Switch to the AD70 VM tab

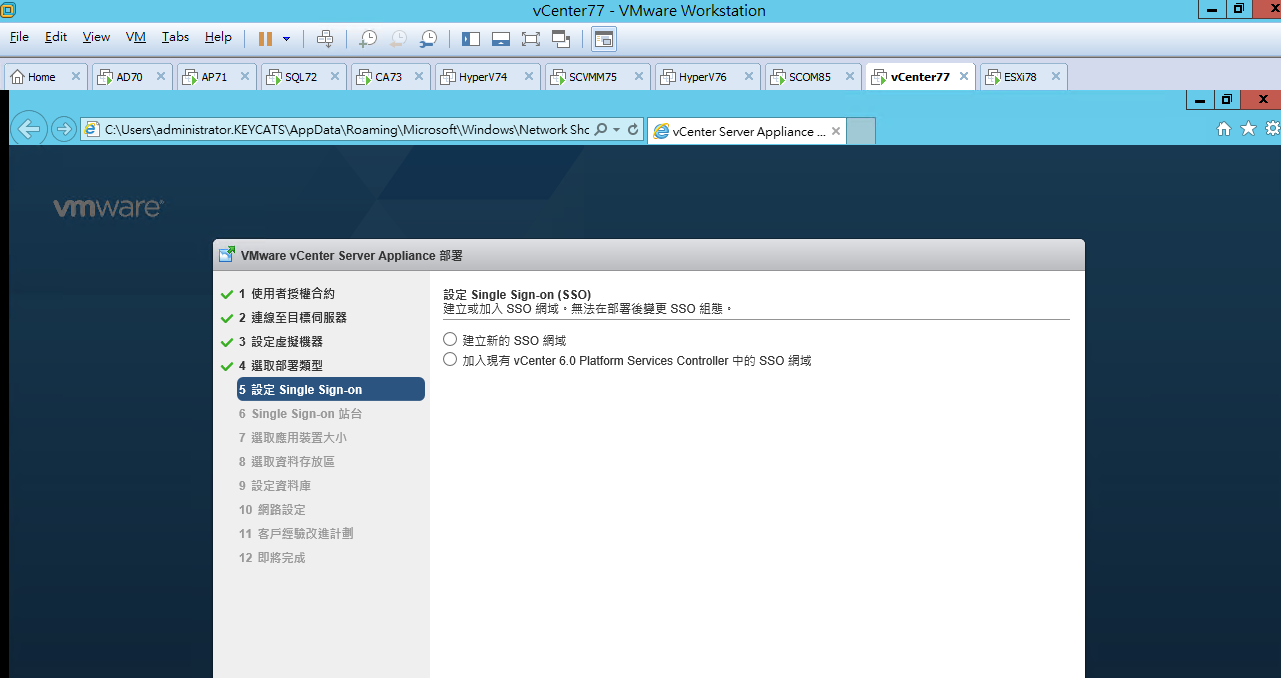(130, 77)
